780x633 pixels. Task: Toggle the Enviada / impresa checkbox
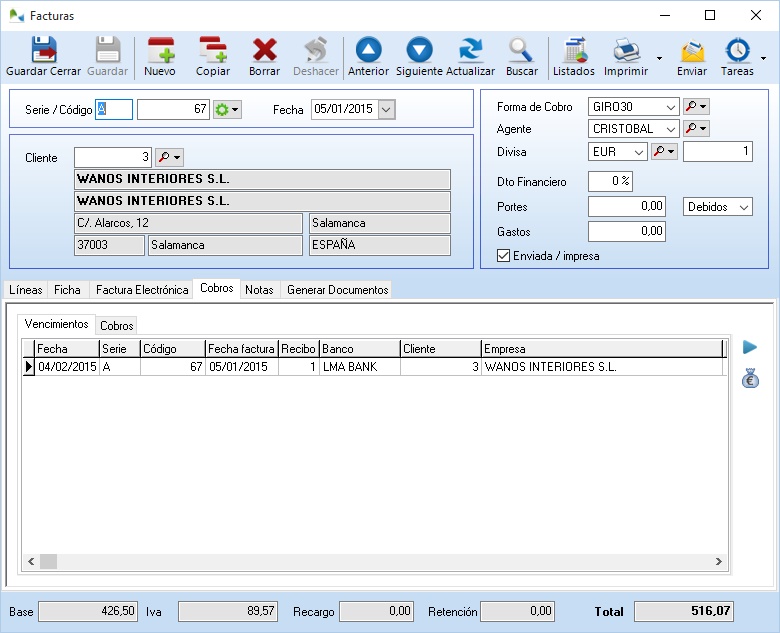(x=504, y=256)
